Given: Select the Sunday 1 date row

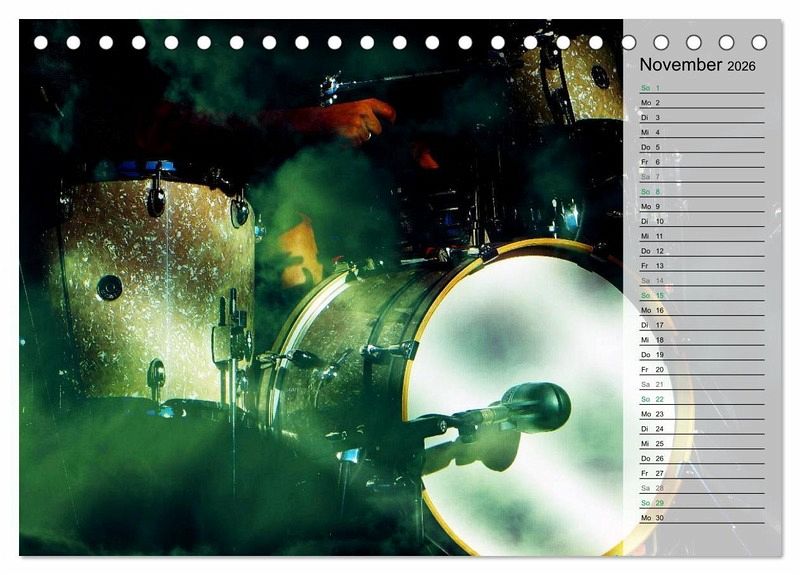Looking at the screenshot, I should coord(700,88).
